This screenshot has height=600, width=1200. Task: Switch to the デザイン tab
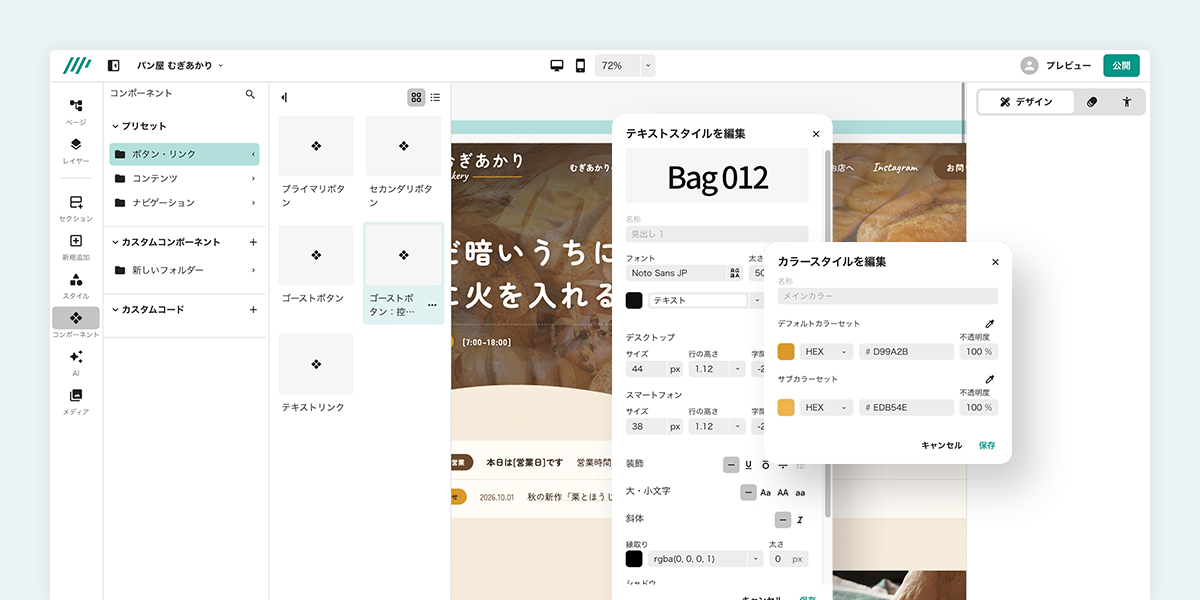coord(1026,102)
